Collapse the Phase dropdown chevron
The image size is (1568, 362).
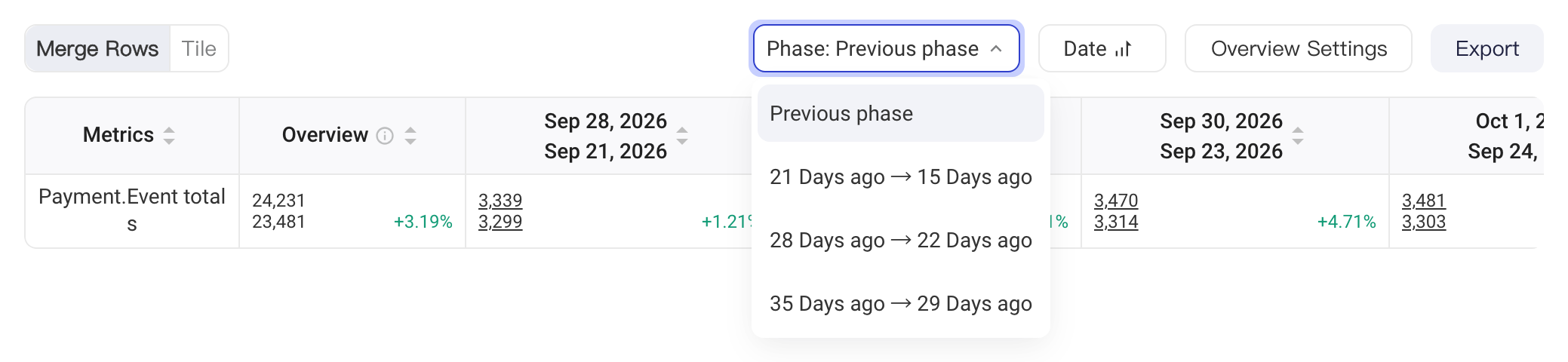996,49
